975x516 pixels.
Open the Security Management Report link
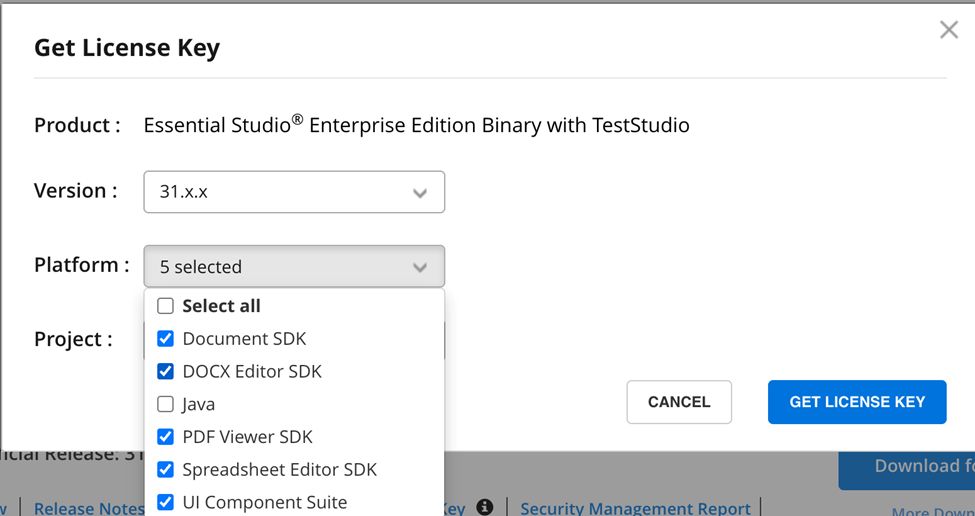(x=635, y=509)
